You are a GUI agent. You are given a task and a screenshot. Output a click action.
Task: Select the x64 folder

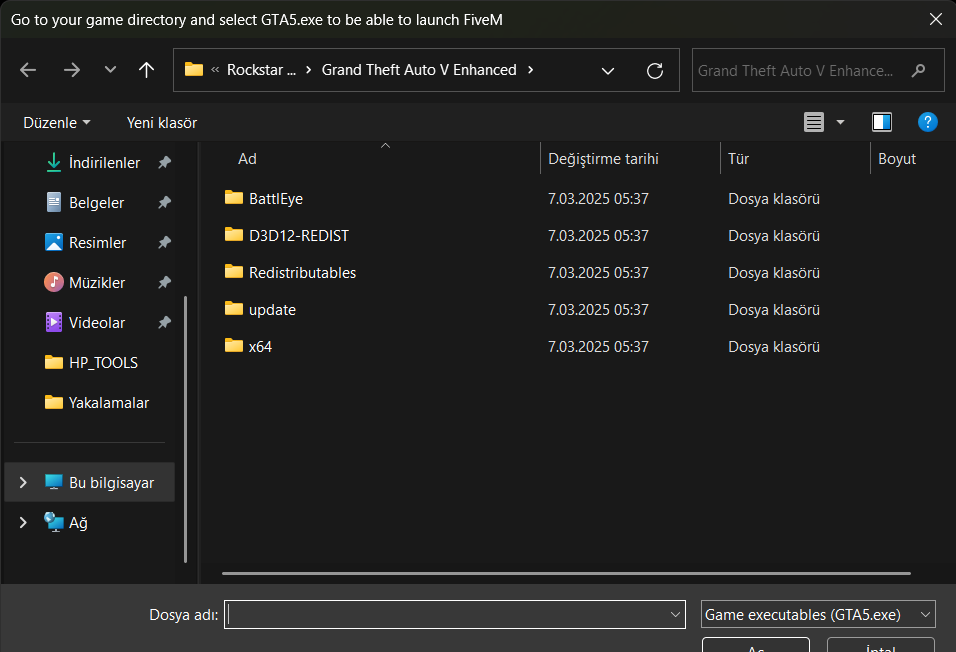260,347
